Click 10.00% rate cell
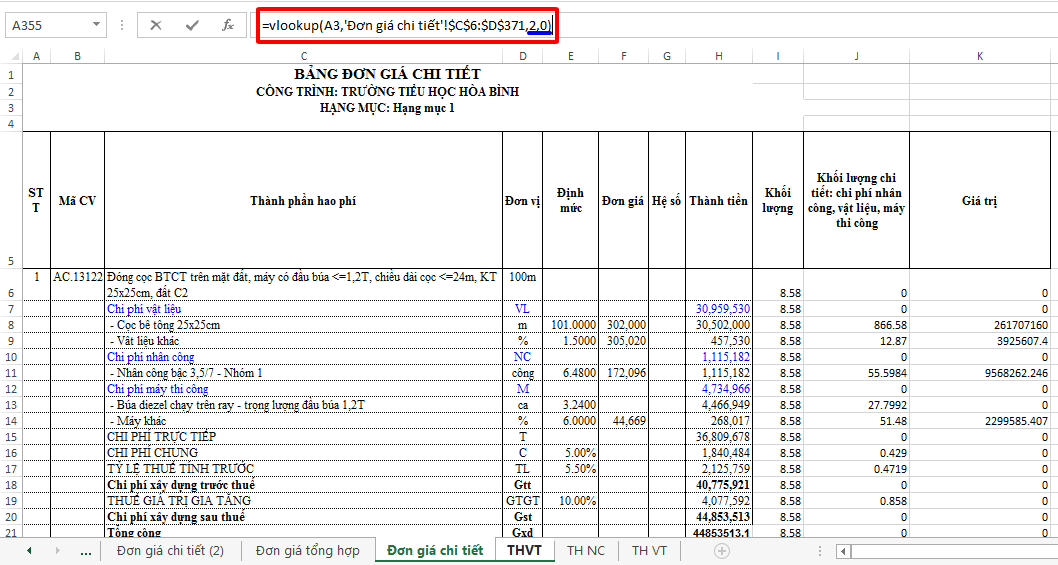 (570, 501)
